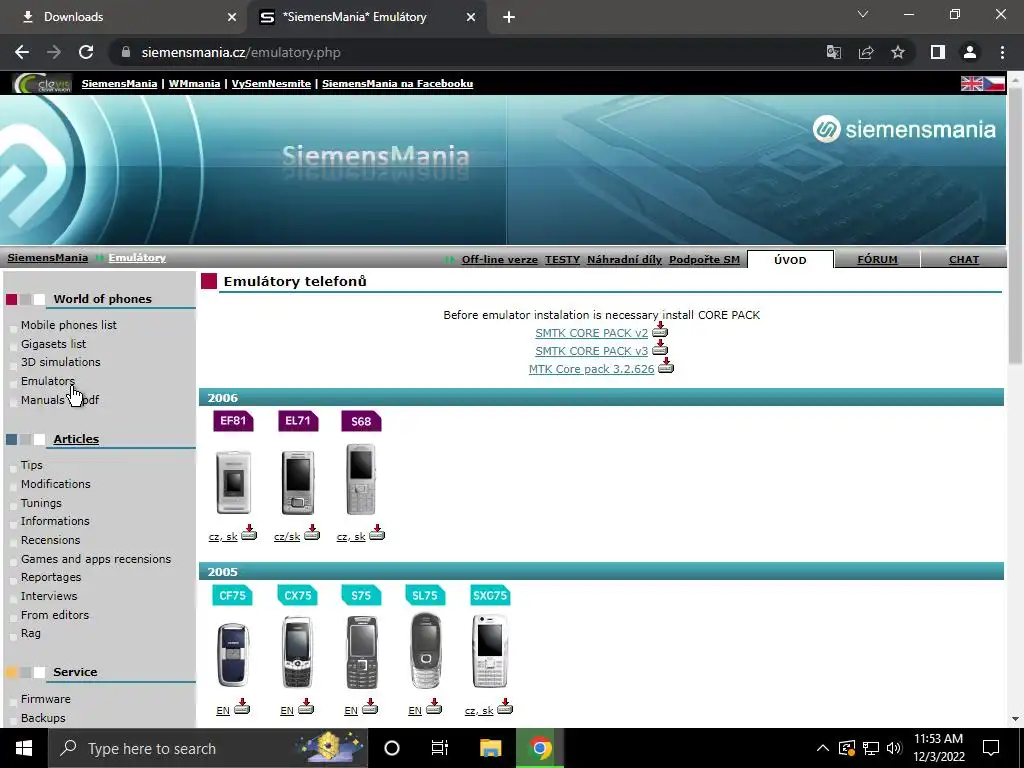Switch to the Downloads tab
The image size is (1024, 768).
(124, 17)
